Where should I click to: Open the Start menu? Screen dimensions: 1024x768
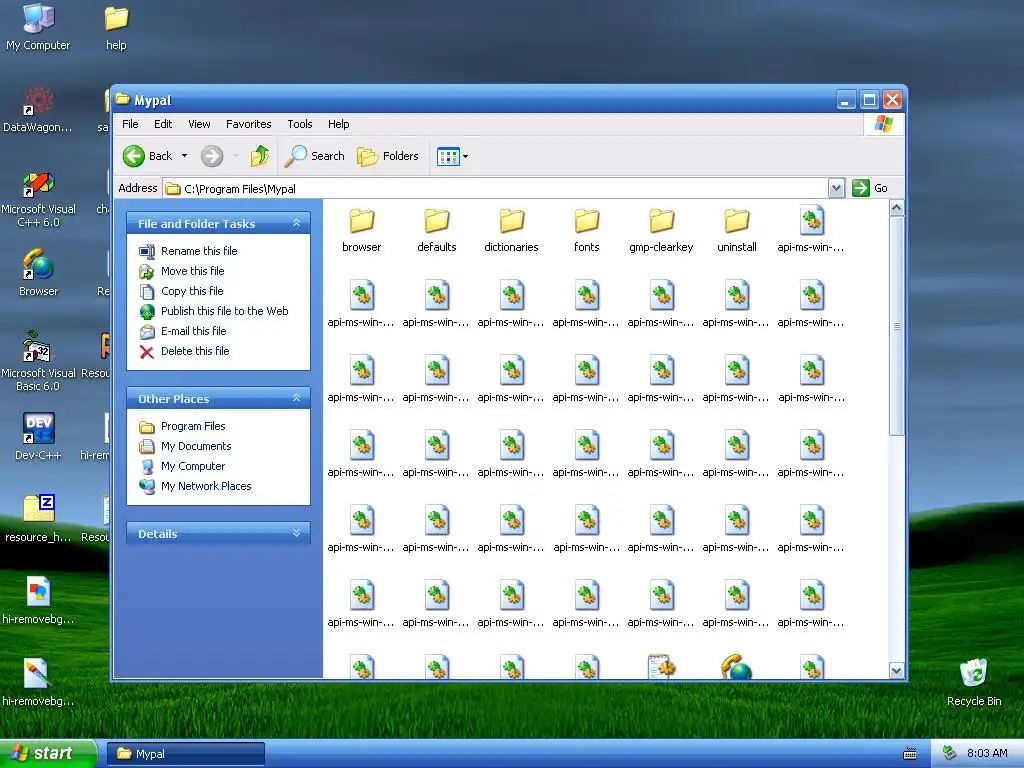click(x=48, y=753)
